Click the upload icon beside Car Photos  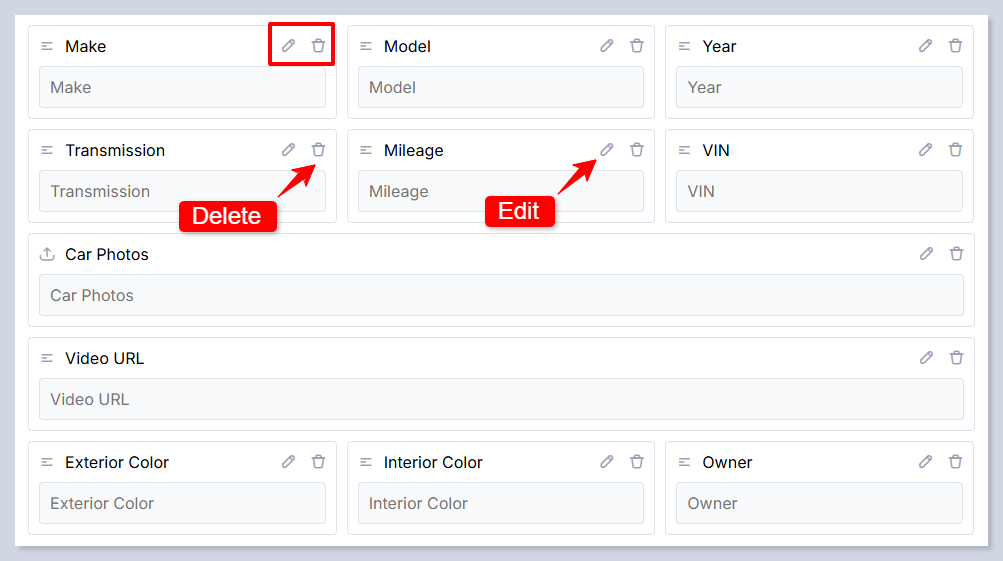pyautogui.click(x=47, y=254)
